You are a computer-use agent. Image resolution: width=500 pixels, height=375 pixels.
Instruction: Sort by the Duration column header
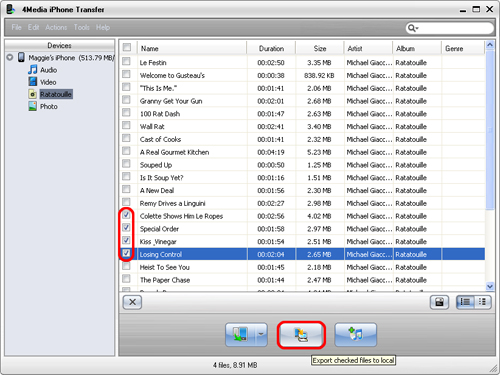(271, 48)
